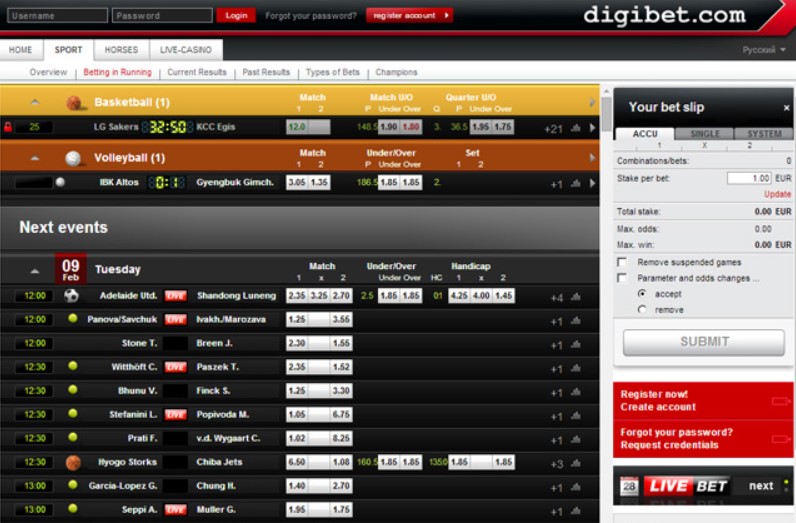
Task: Collapse the Volleyball section
Action: [x=35, y=158]
